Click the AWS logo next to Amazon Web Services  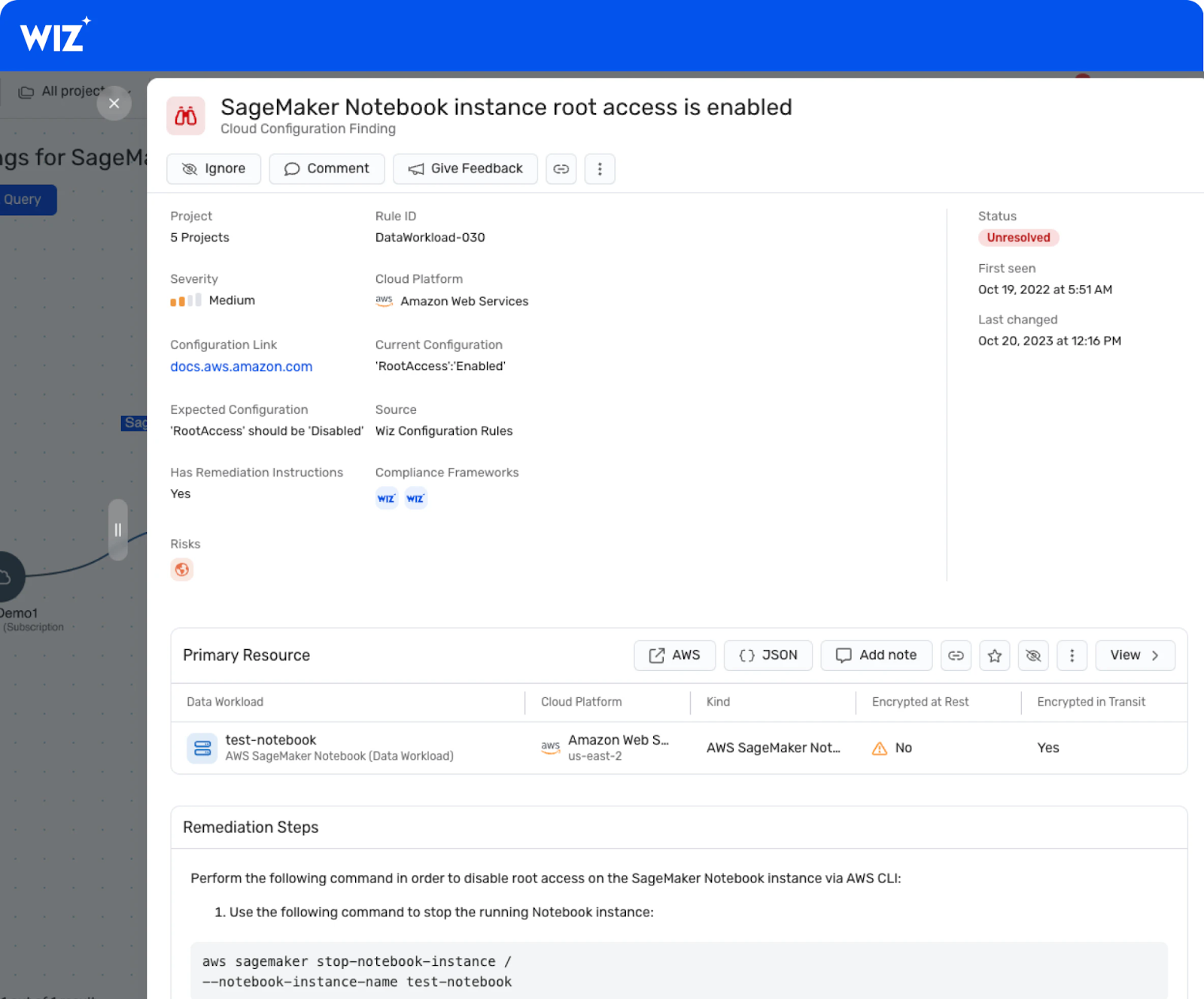[x=385, y=300]
